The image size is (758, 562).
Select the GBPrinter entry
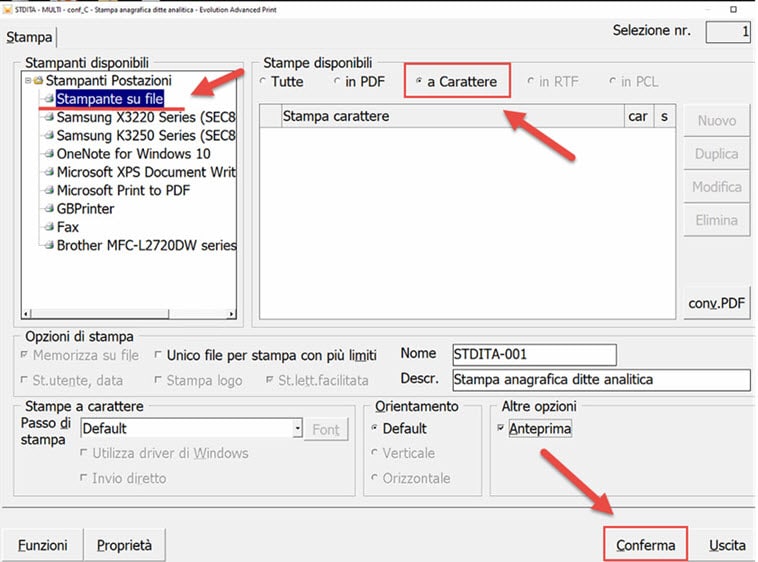tap(85, 209)
